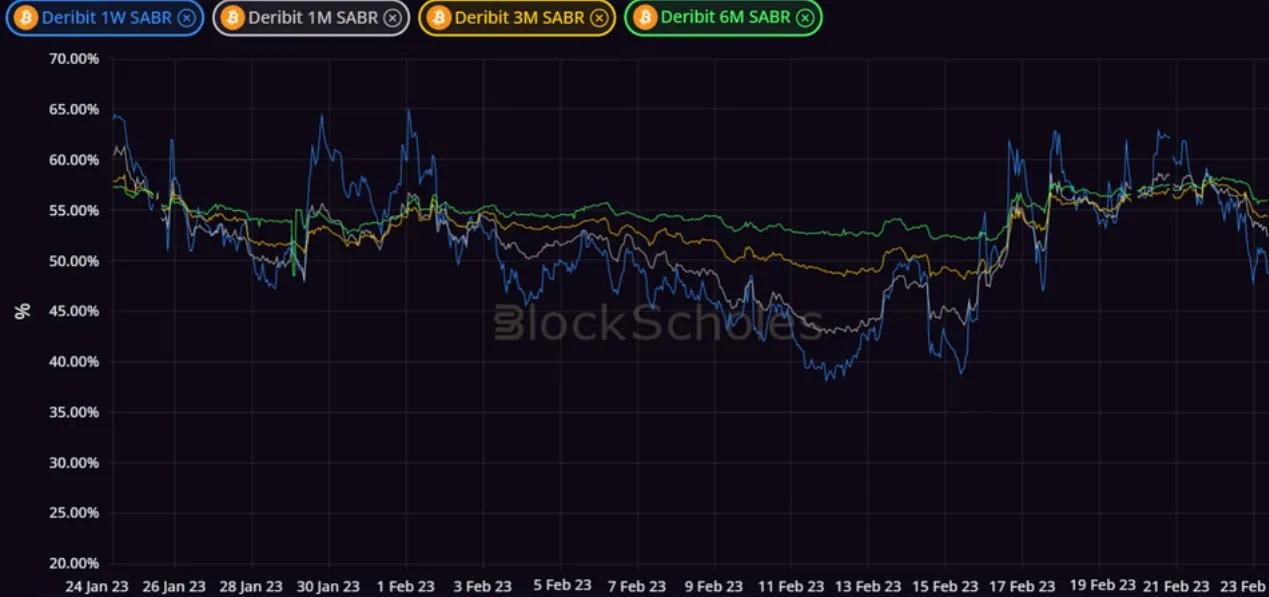Select the Deribit 1M SABR label
This screenshot has height=597, width=1269.
(x=313, y=18)
